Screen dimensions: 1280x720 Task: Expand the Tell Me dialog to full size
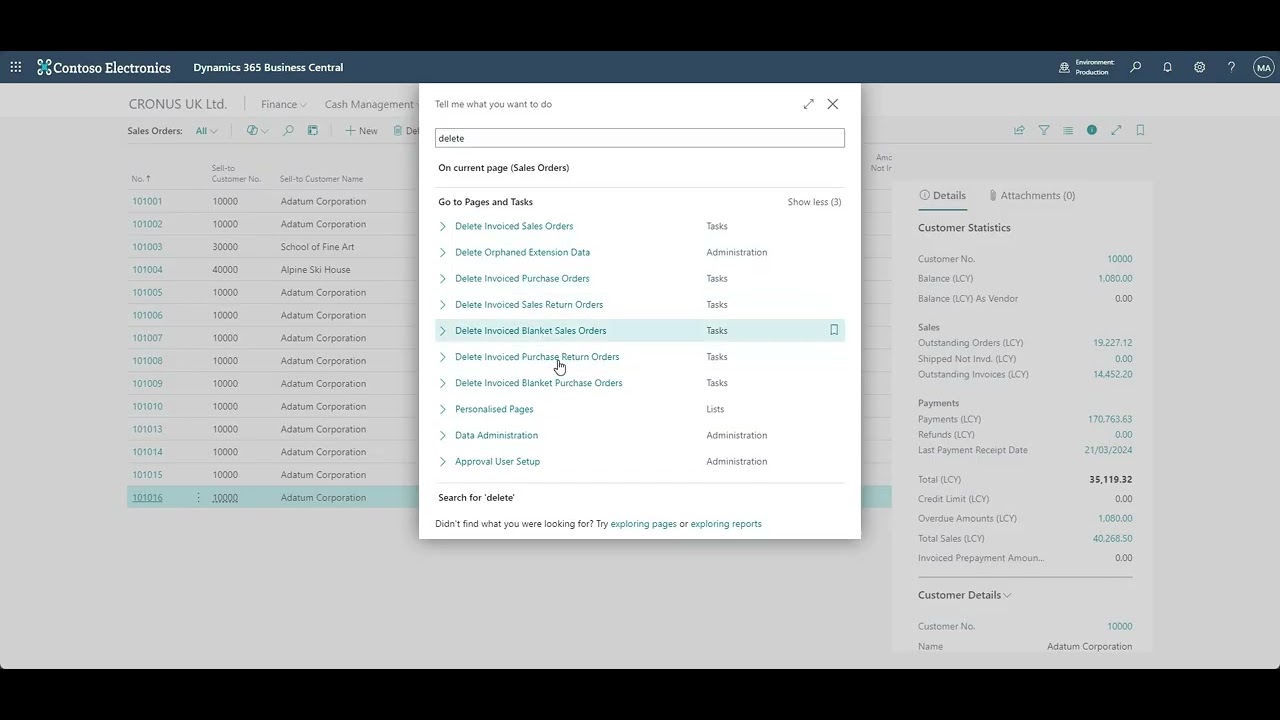808,104
